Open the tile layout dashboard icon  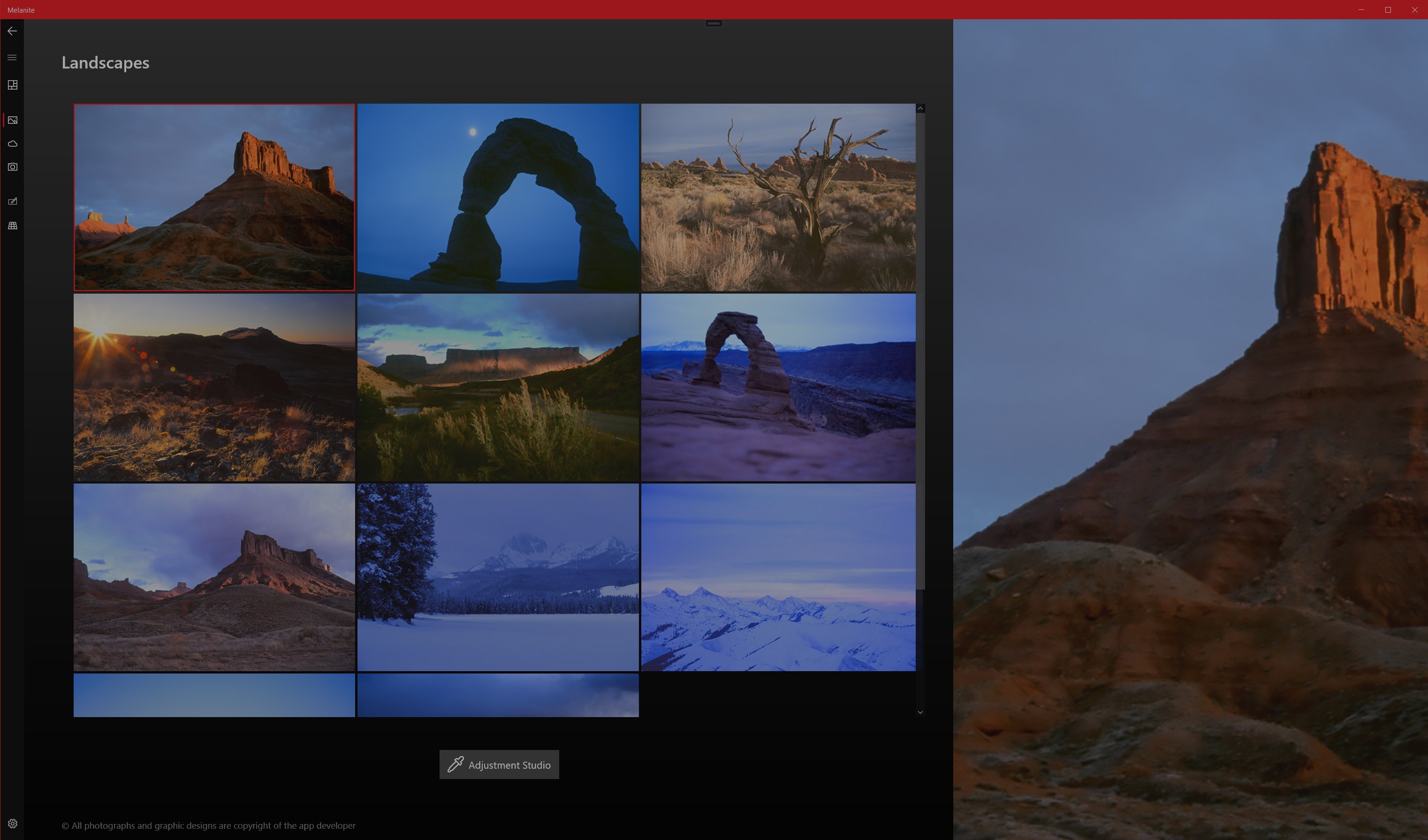tap(13, 85)
